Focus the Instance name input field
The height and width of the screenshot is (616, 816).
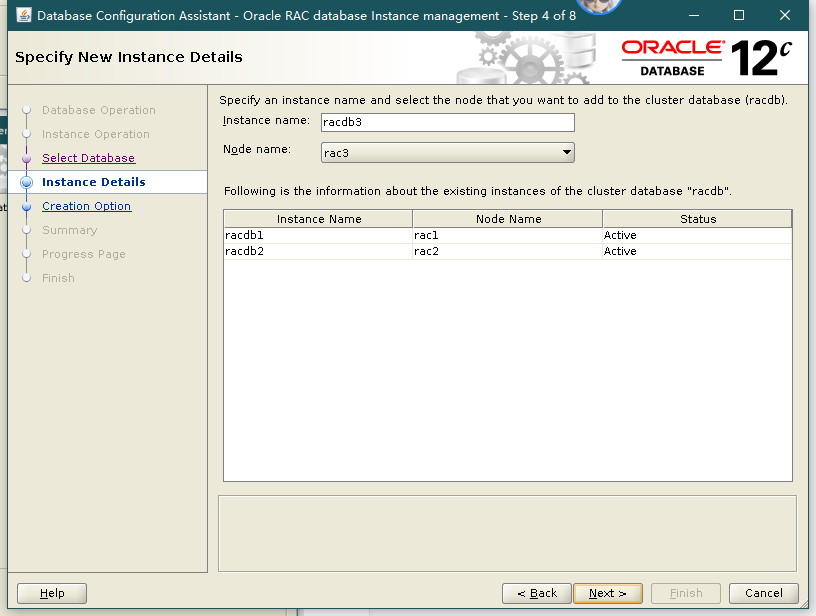pos(448,122)
